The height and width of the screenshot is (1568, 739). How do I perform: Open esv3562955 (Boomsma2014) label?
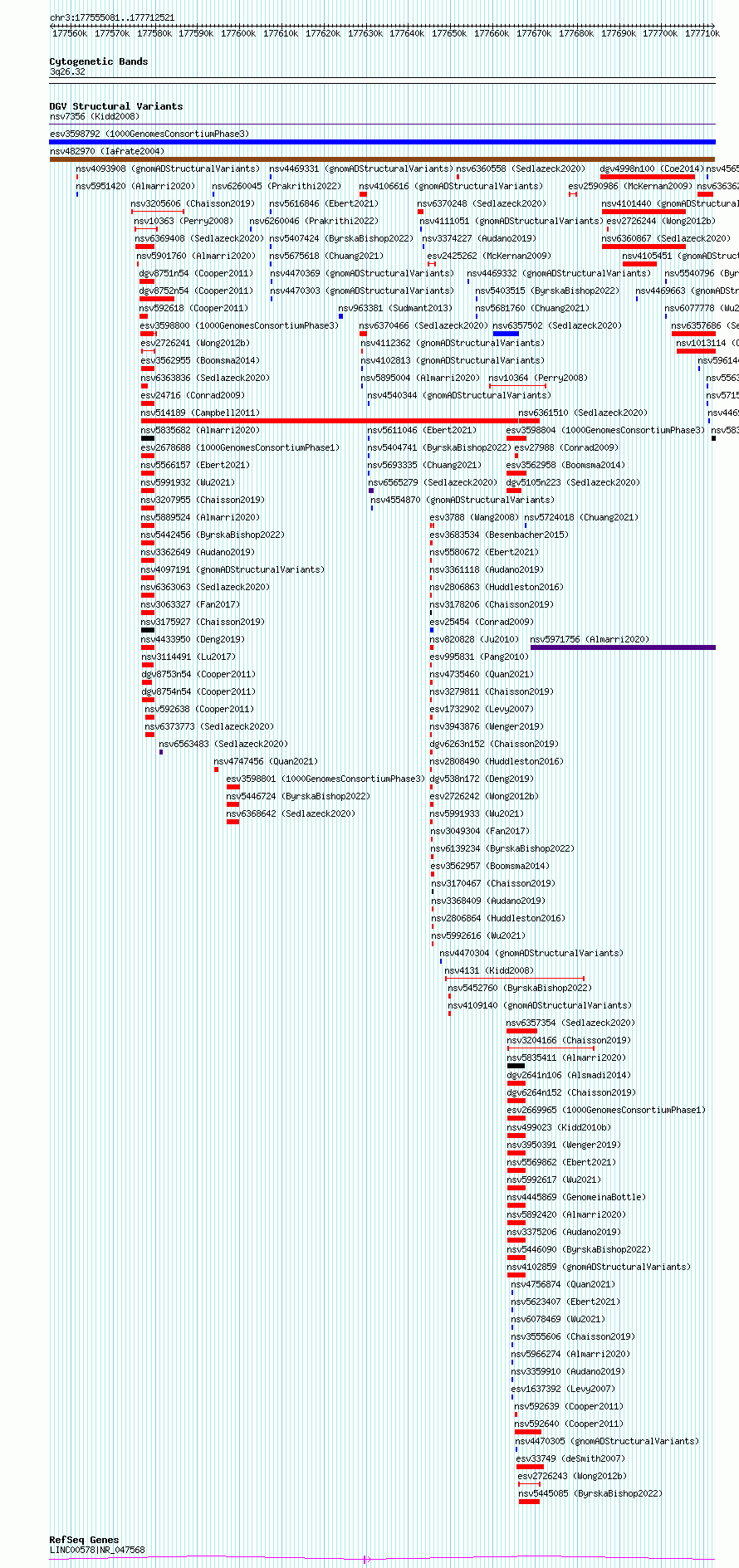coord(200,360)
